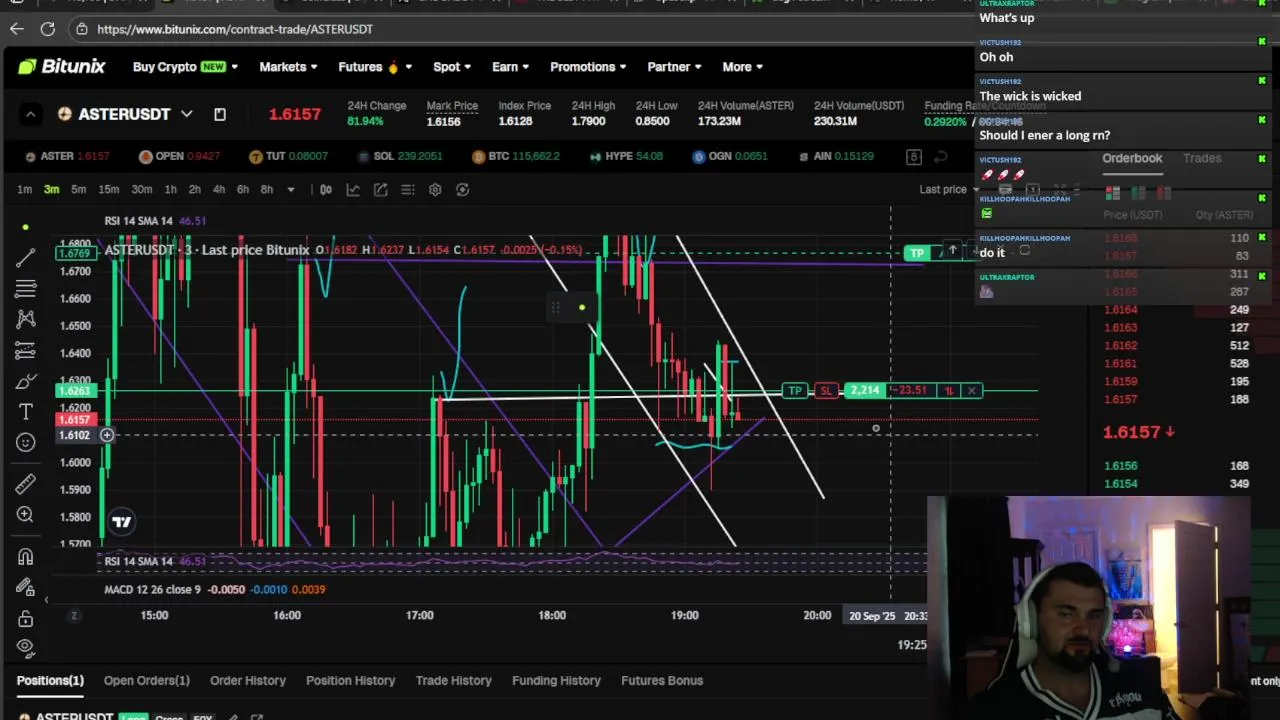Select HYPE ticker in the pairs bar
Screen dimensions: 1280x720
[626, 156]
